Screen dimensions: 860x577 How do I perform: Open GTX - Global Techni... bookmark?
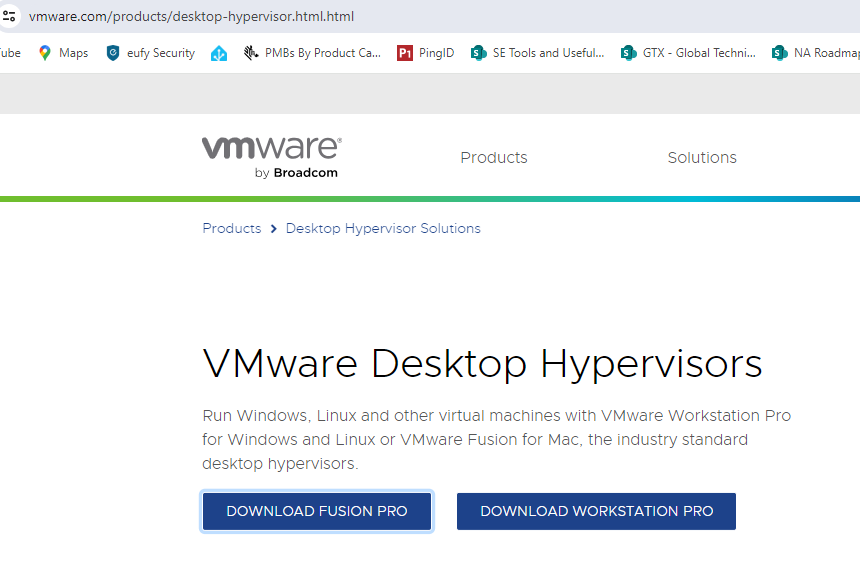(x=688, y=53)
